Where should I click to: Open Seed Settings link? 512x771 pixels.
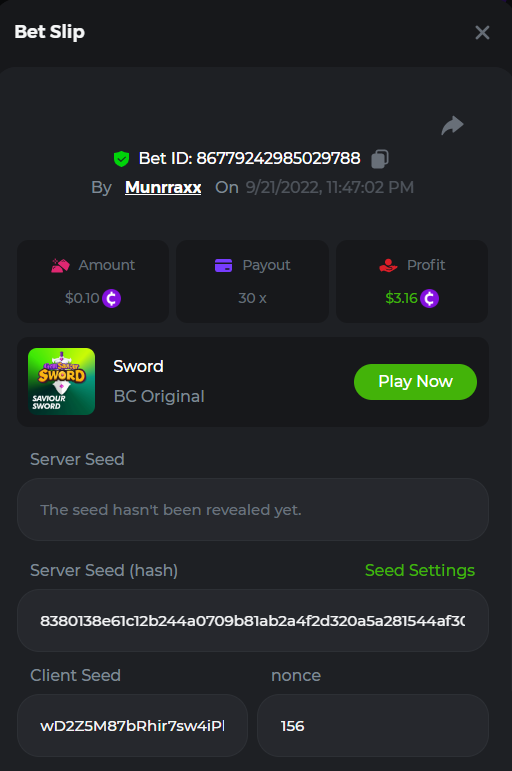(420, 570)
